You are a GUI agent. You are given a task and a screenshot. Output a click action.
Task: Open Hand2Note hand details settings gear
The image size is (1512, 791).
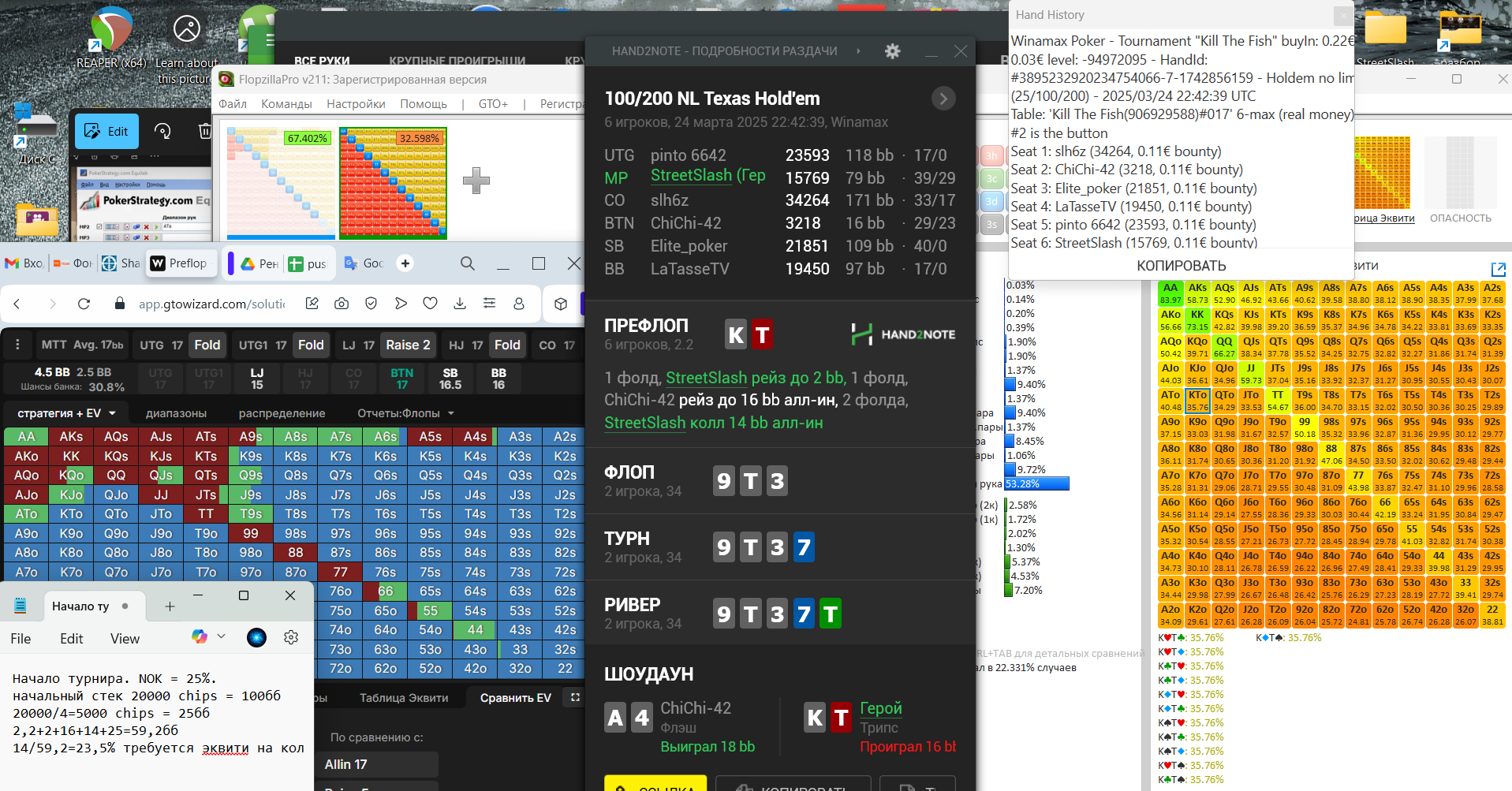click(892, 51)
